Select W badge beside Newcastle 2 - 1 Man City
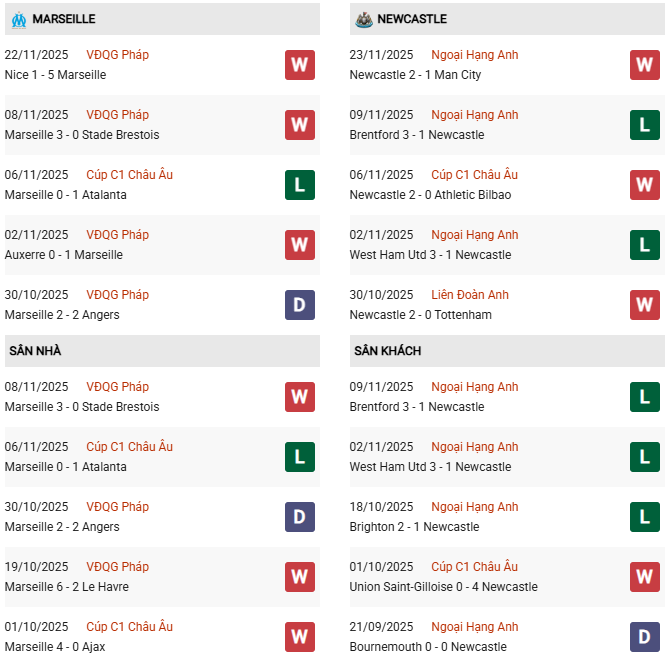The width and height of the screenshot is (666, 662). [x=644, y=65]
